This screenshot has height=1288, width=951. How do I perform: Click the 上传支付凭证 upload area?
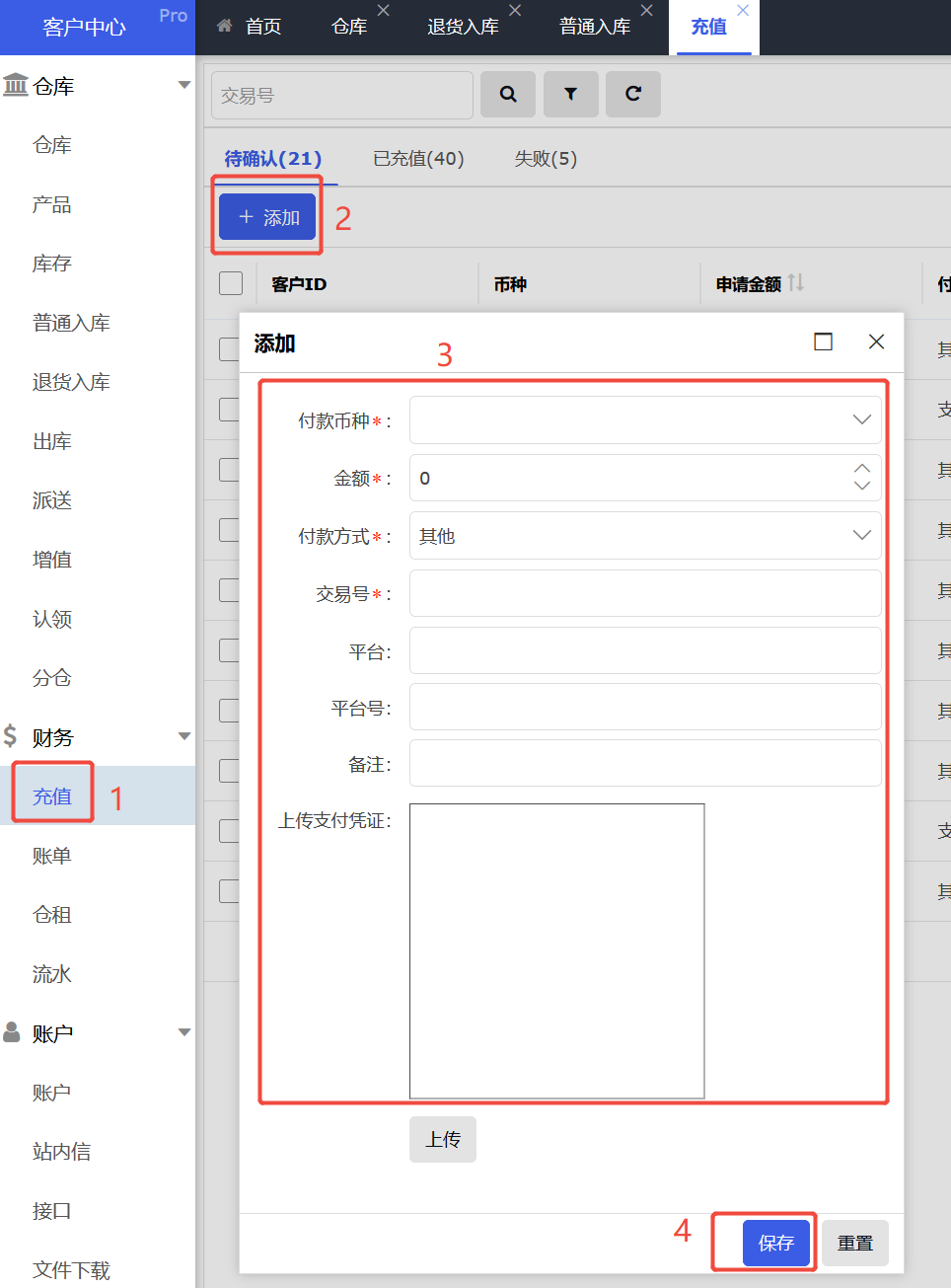[x=557, y=950]
